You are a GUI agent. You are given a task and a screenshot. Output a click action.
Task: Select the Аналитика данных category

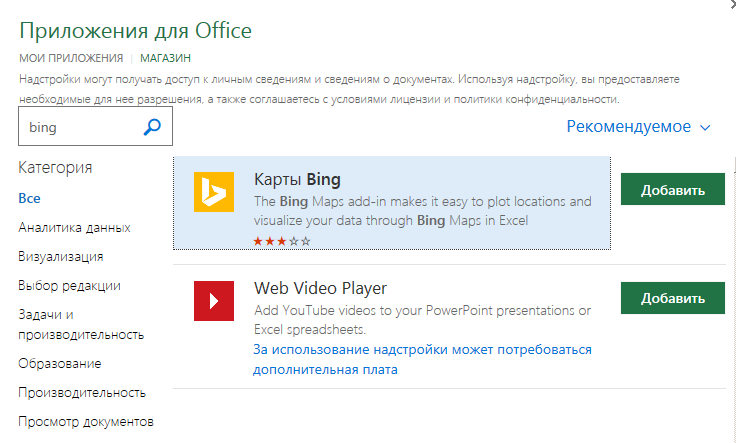(74, 228)
